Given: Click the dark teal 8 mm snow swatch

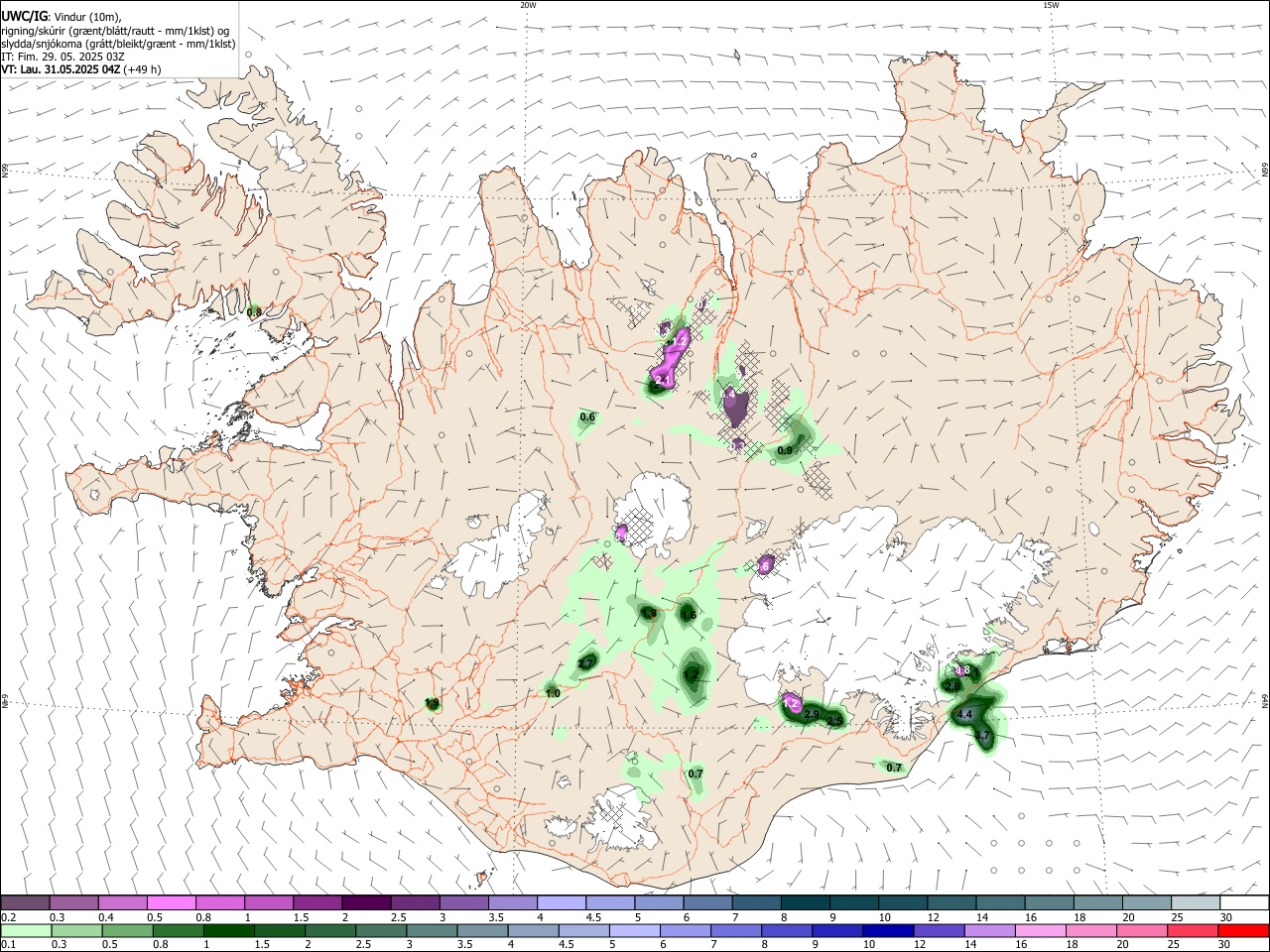Looking at the screenshot, I should pos(805,902).
